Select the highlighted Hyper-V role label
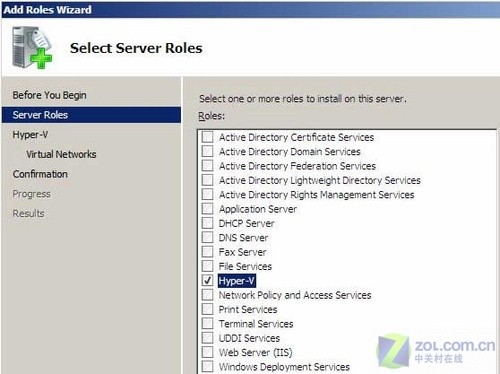Image resolution: width=500 pixels, height=374 pixels. (x=237, y=281)
